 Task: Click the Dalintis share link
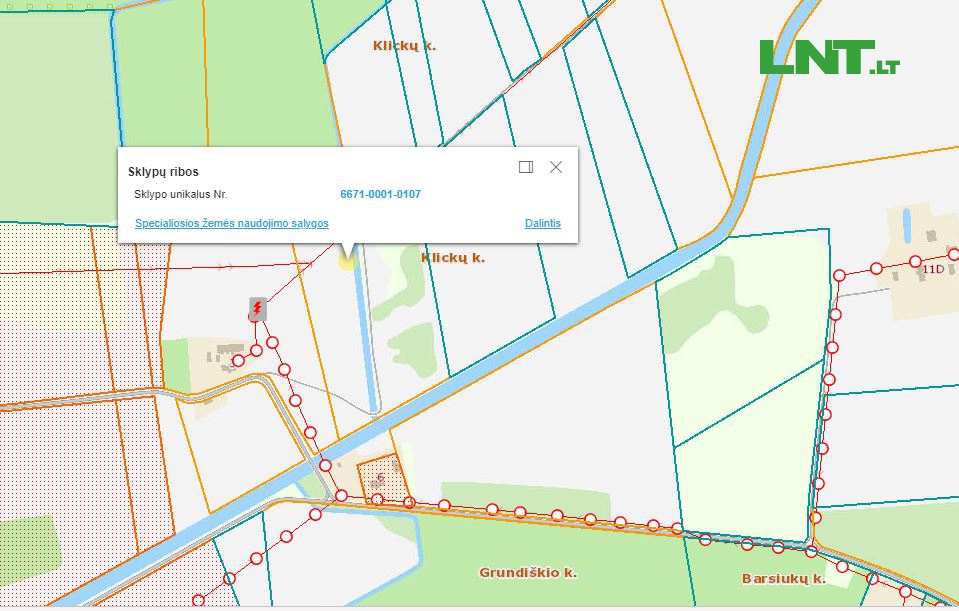pos(542,223)
